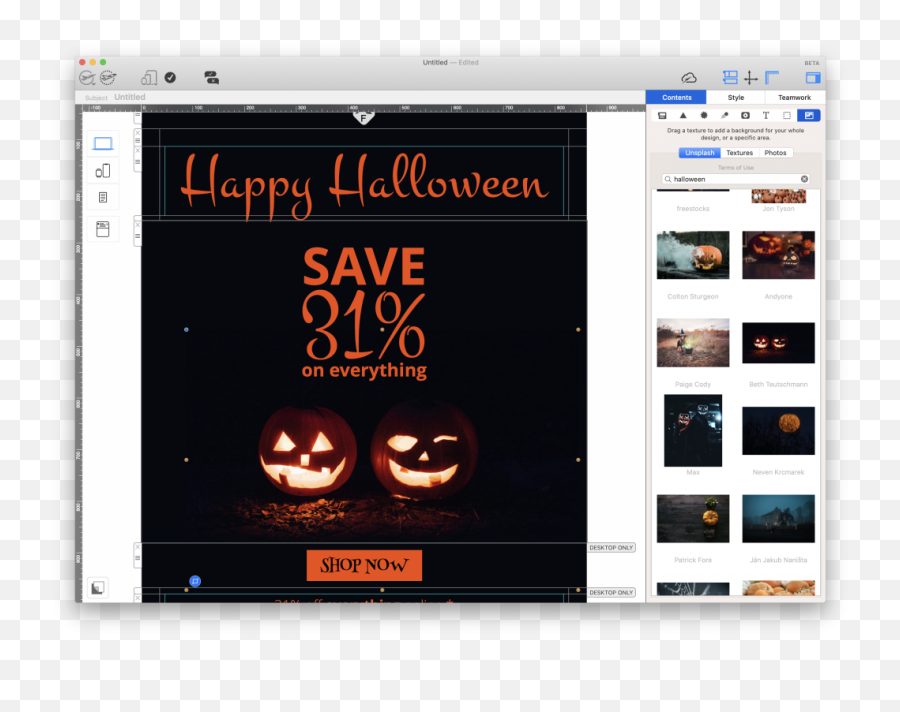Open the plain text version icon
The height and width of the screenshot is (712, 900).
(103, 198)
